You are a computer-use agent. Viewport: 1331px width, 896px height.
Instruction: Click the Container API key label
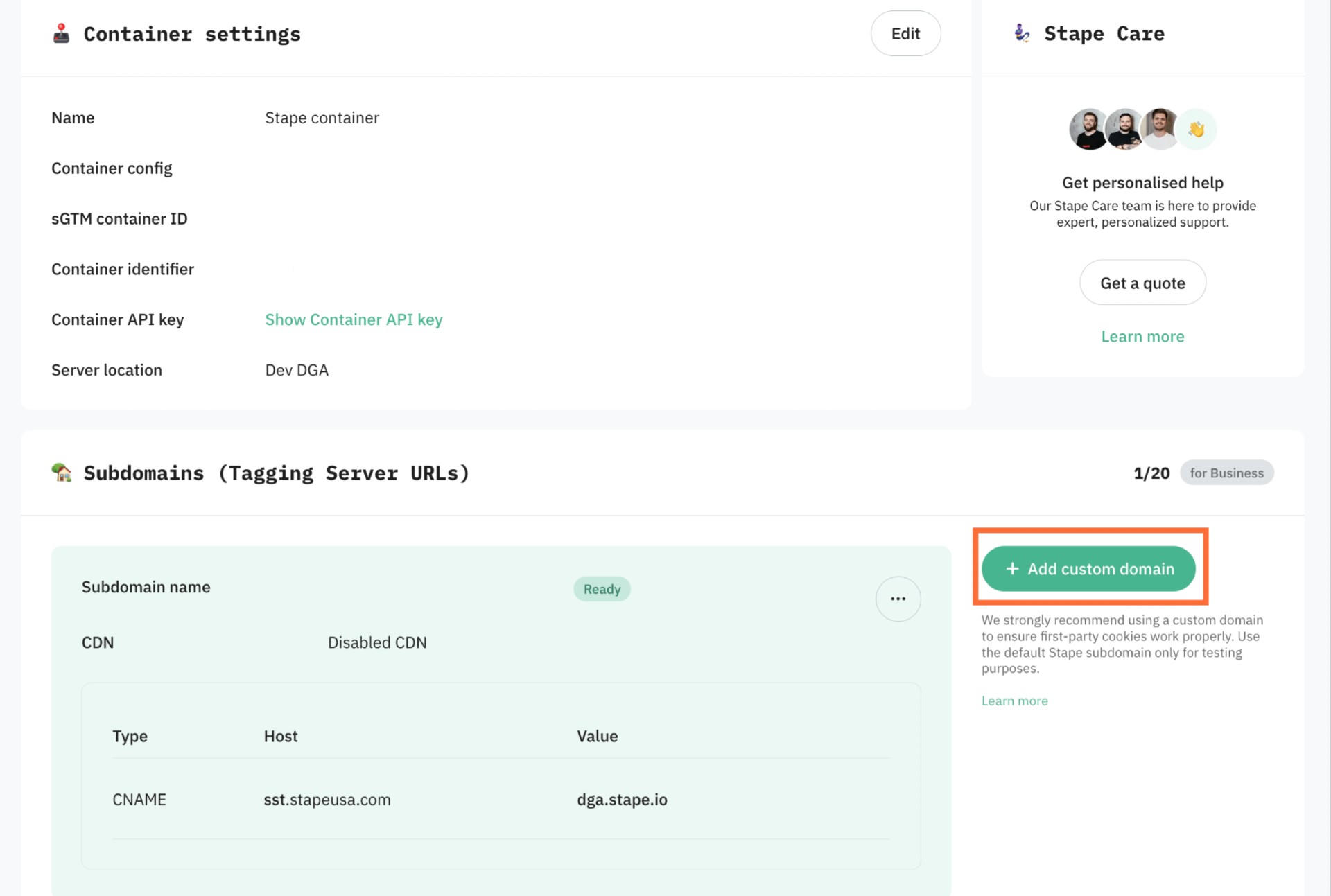pos(118,319)
